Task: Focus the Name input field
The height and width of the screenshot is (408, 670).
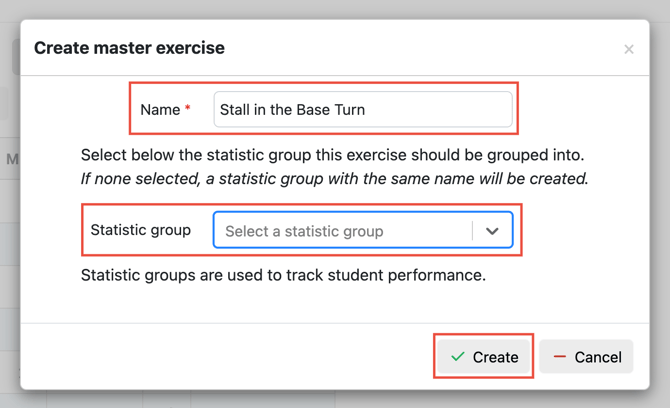Action: pos(363,109)
